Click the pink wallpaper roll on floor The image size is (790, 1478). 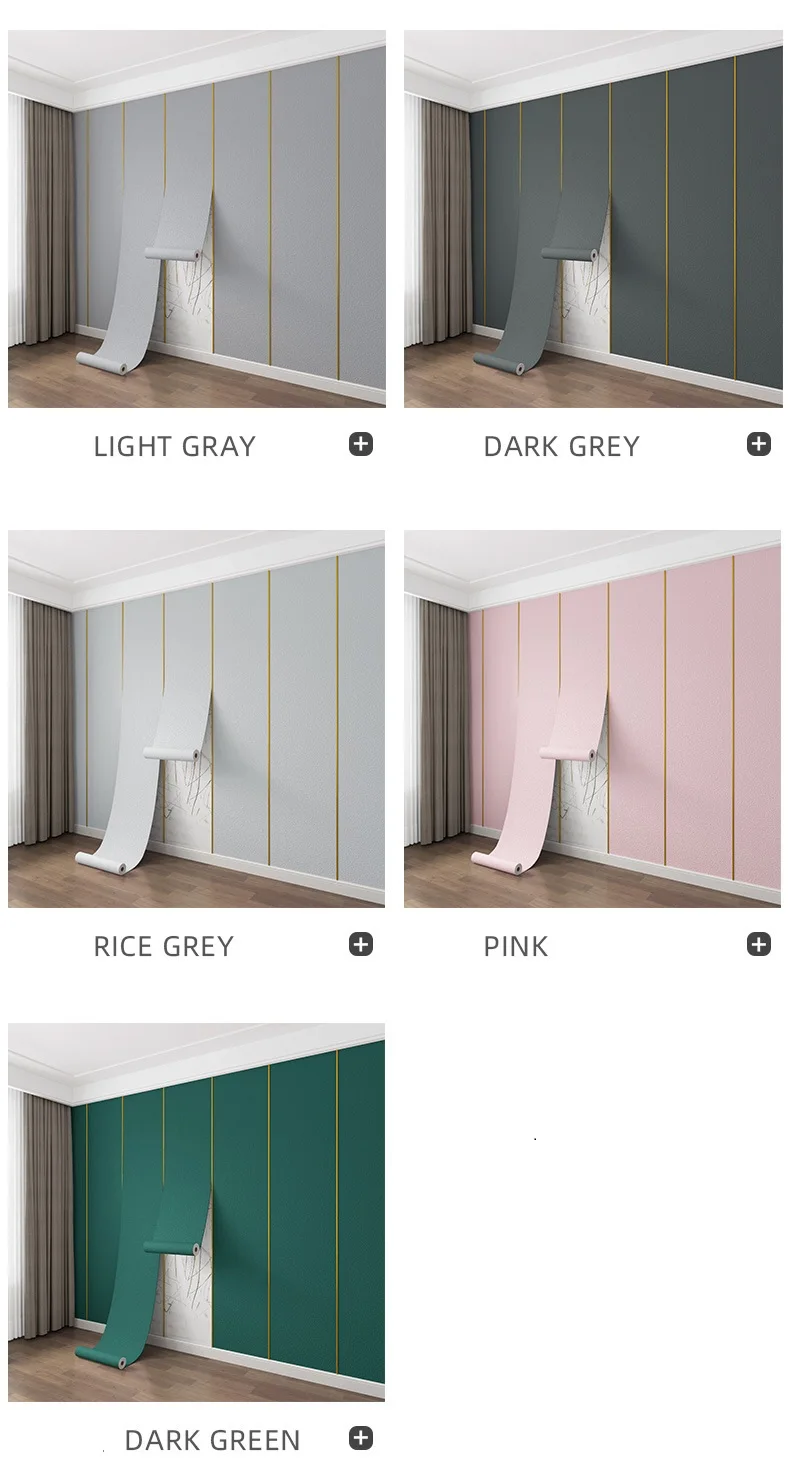[498, 861]
